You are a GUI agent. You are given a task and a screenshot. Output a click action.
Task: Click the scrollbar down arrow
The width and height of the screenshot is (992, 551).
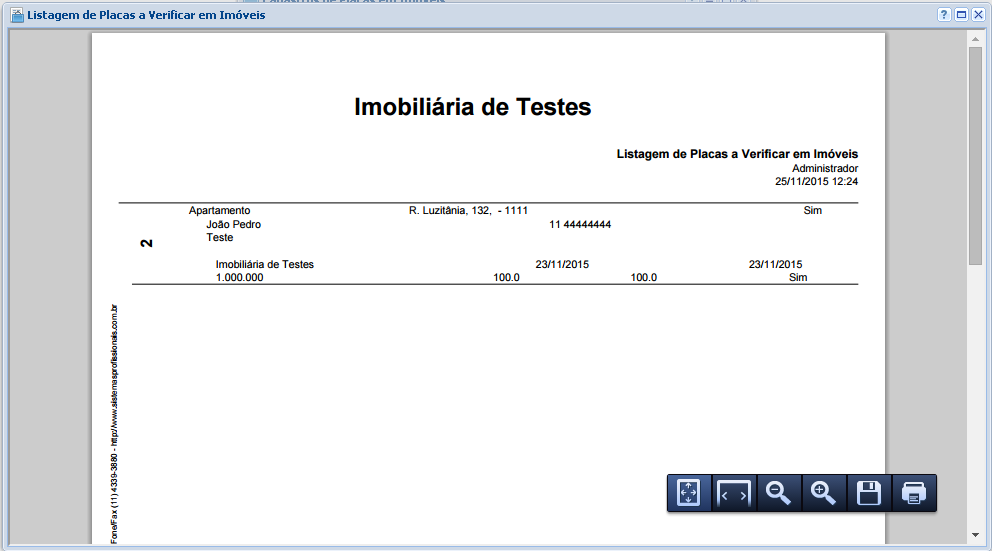point(975,535)
